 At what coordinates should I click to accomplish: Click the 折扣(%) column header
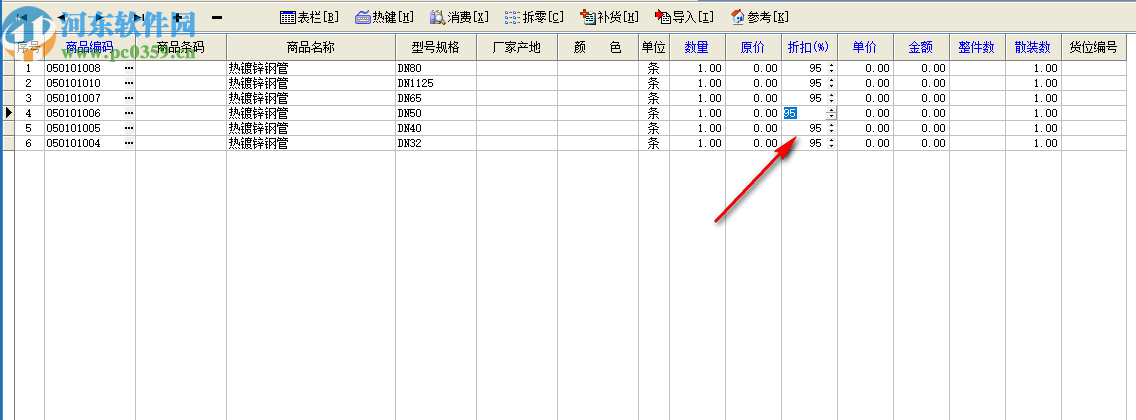pos(809,48)
